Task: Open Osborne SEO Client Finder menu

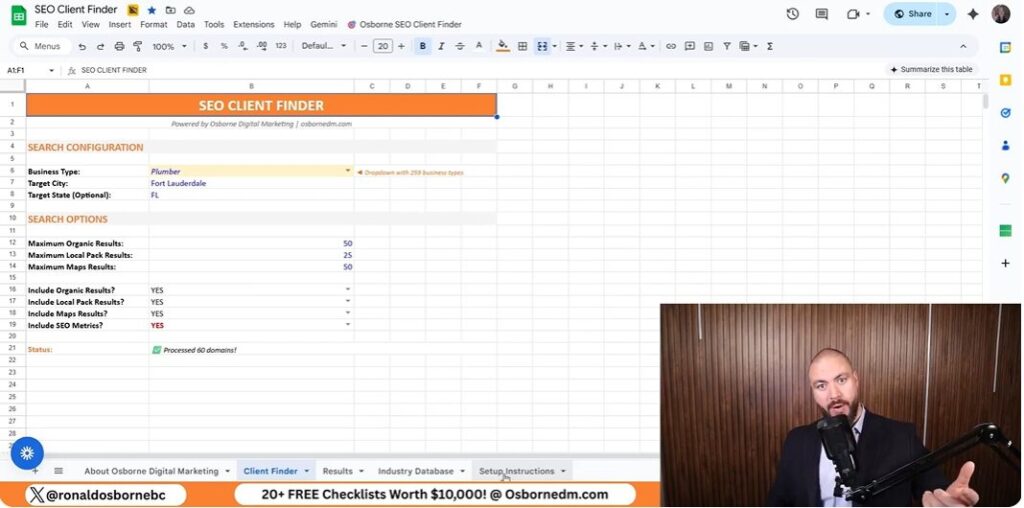Action: 404,25
